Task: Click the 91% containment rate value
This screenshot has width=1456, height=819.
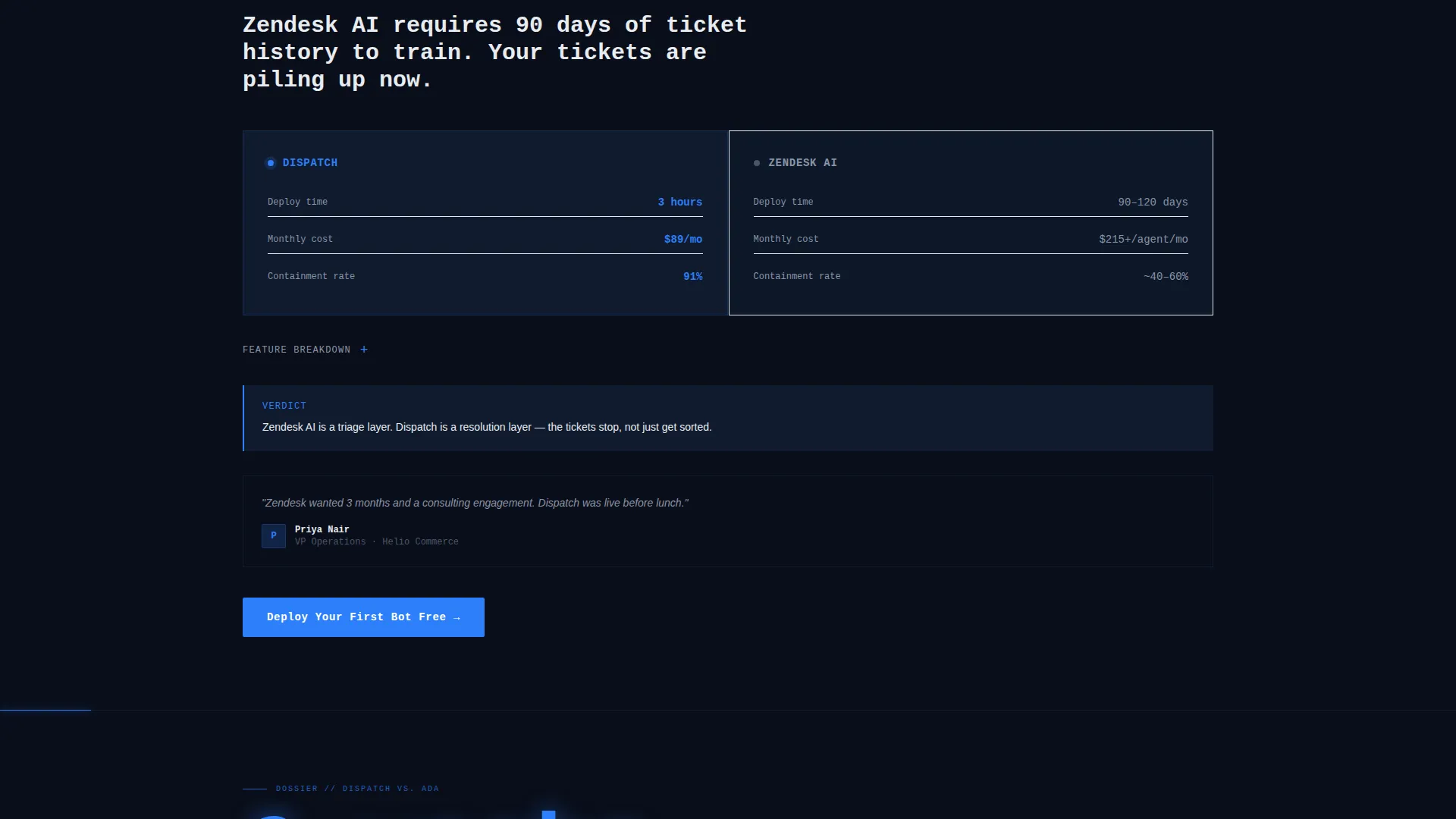Action: [x=693, y=277]
